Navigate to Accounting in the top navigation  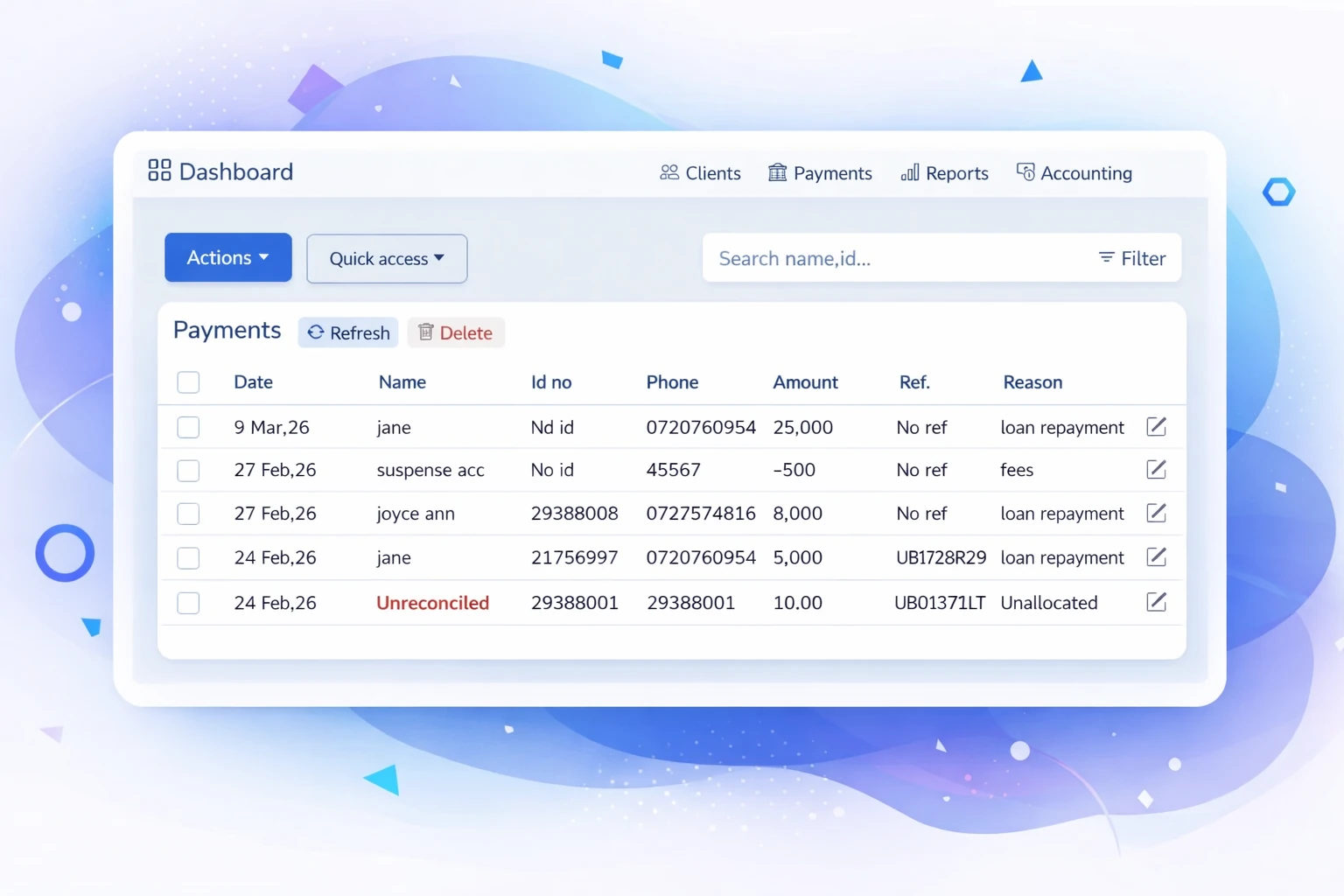pos(1074,173)
